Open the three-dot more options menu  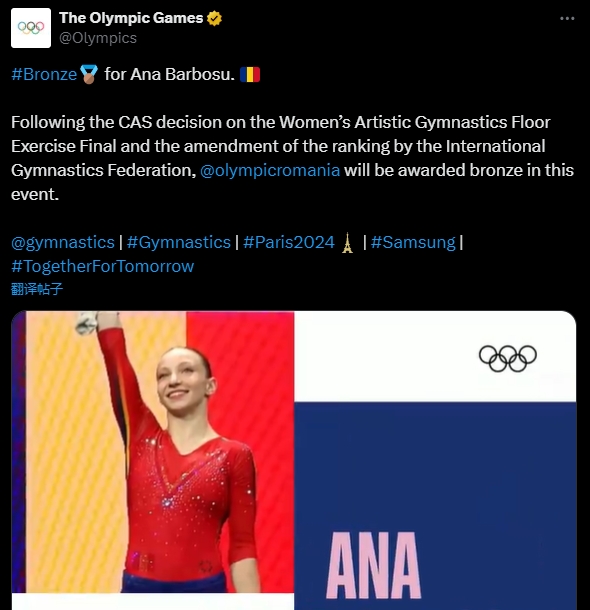(x=567, y=18)
